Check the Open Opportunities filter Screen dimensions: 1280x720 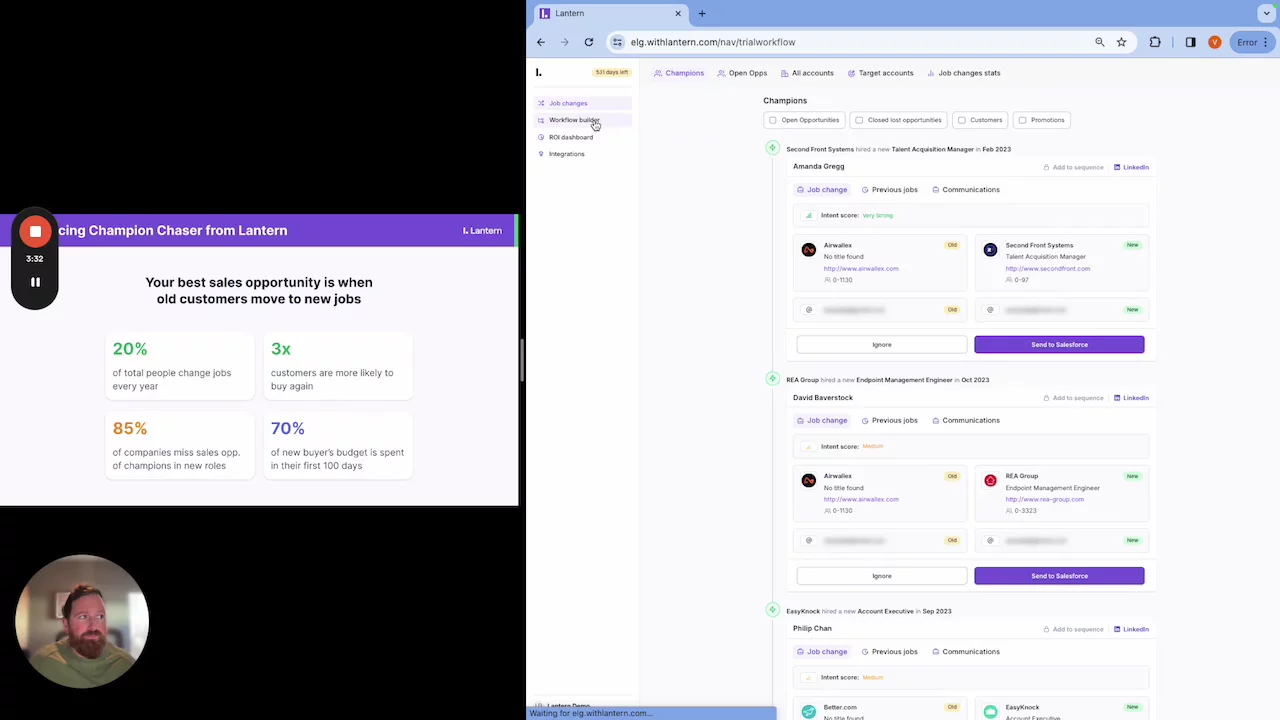[772, 120]
